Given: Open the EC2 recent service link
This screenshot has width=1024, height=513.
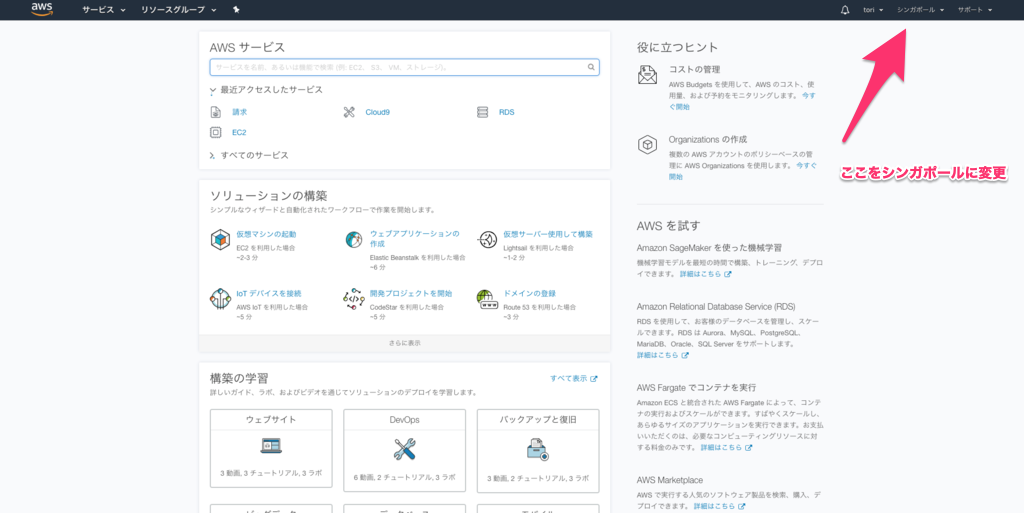Looking at the screenshot, I should (239, 132).
